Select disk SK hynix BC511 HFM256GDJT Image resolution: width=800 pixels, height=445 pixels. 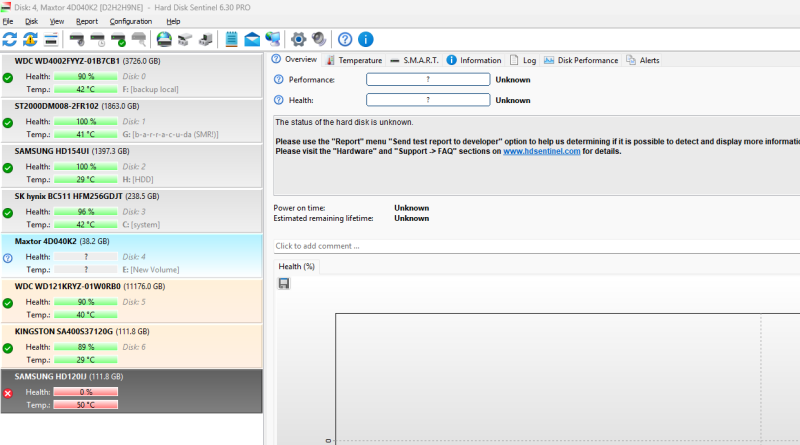coord(132,210)
